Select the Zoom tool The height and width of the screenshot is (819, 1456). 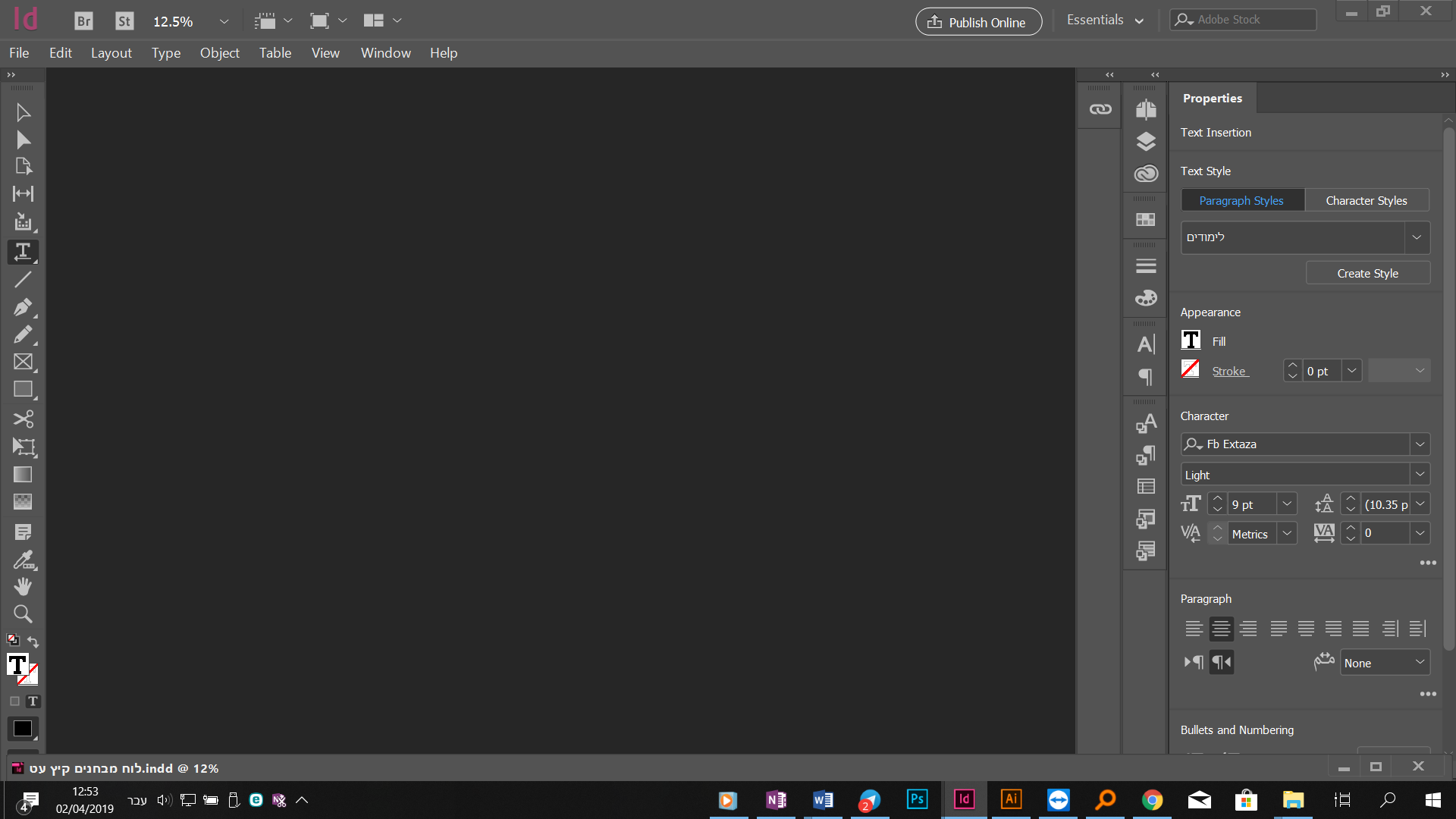coord(23,613)
